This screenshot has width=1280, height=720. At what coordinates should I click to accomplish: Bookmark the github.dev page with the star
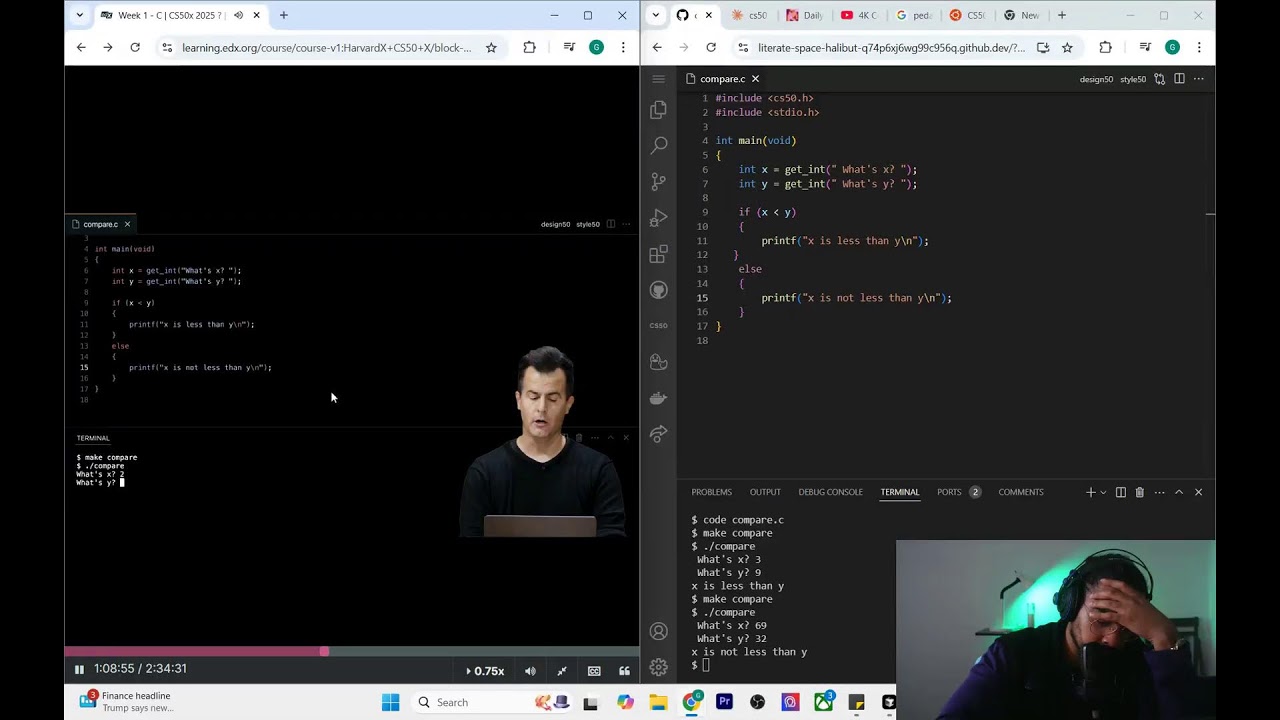click(x=1067, y=47)
